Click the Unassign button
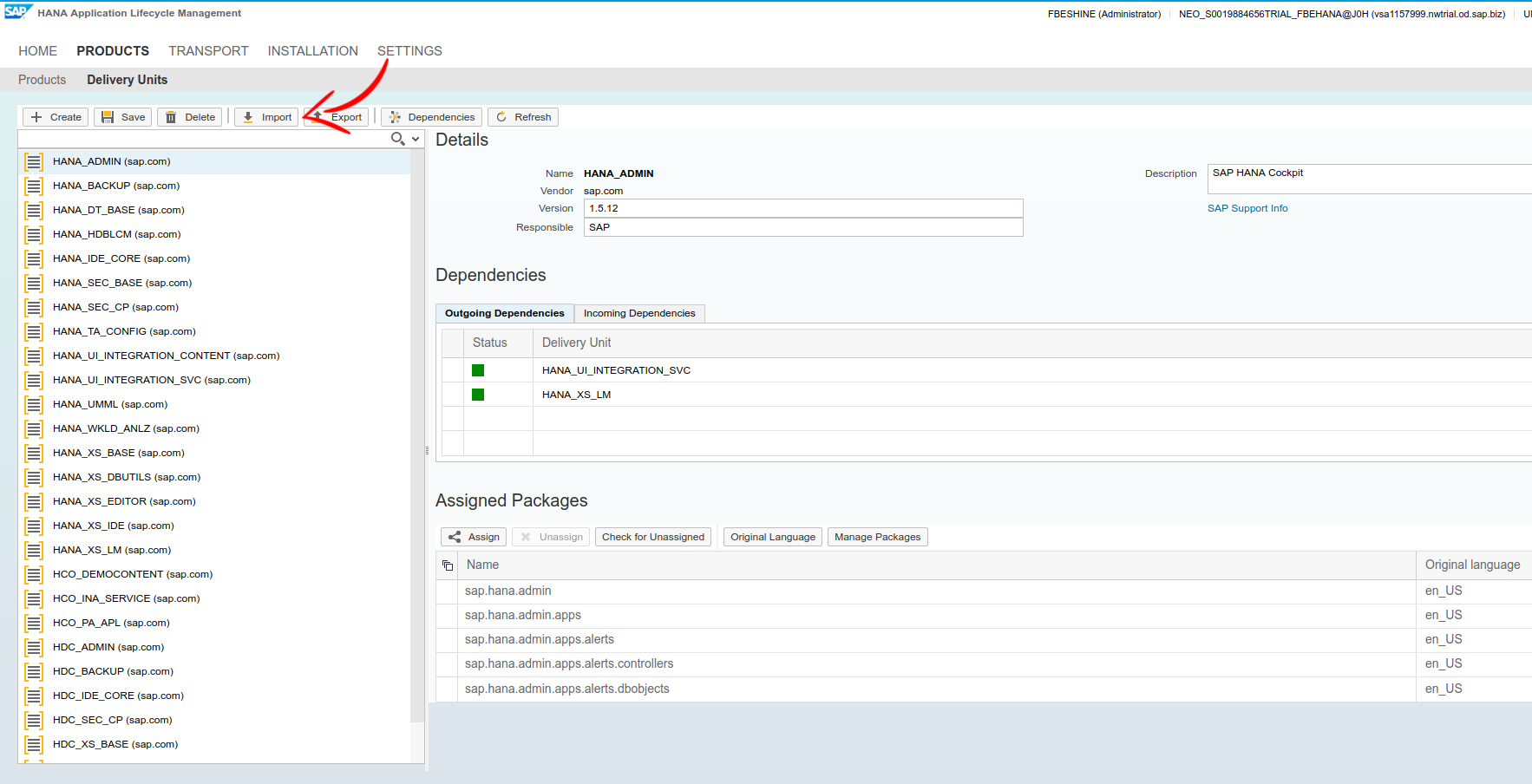 [551, 537]
